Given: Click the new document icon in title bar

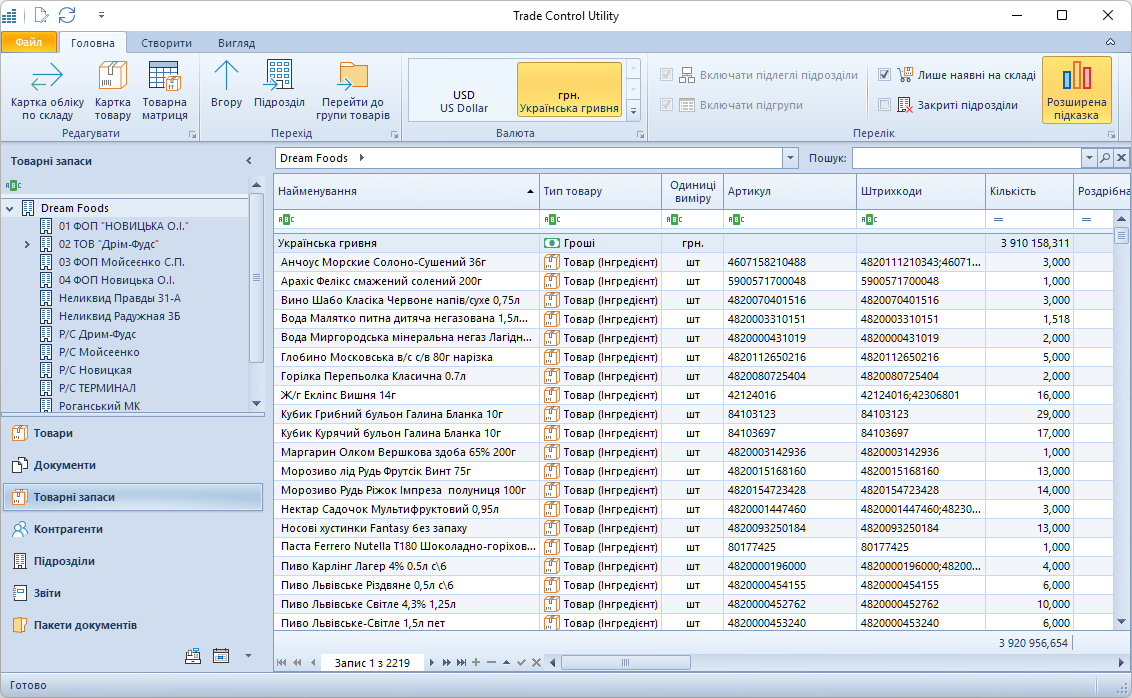Looking at the screenshot, I should (x=40, y=15).
